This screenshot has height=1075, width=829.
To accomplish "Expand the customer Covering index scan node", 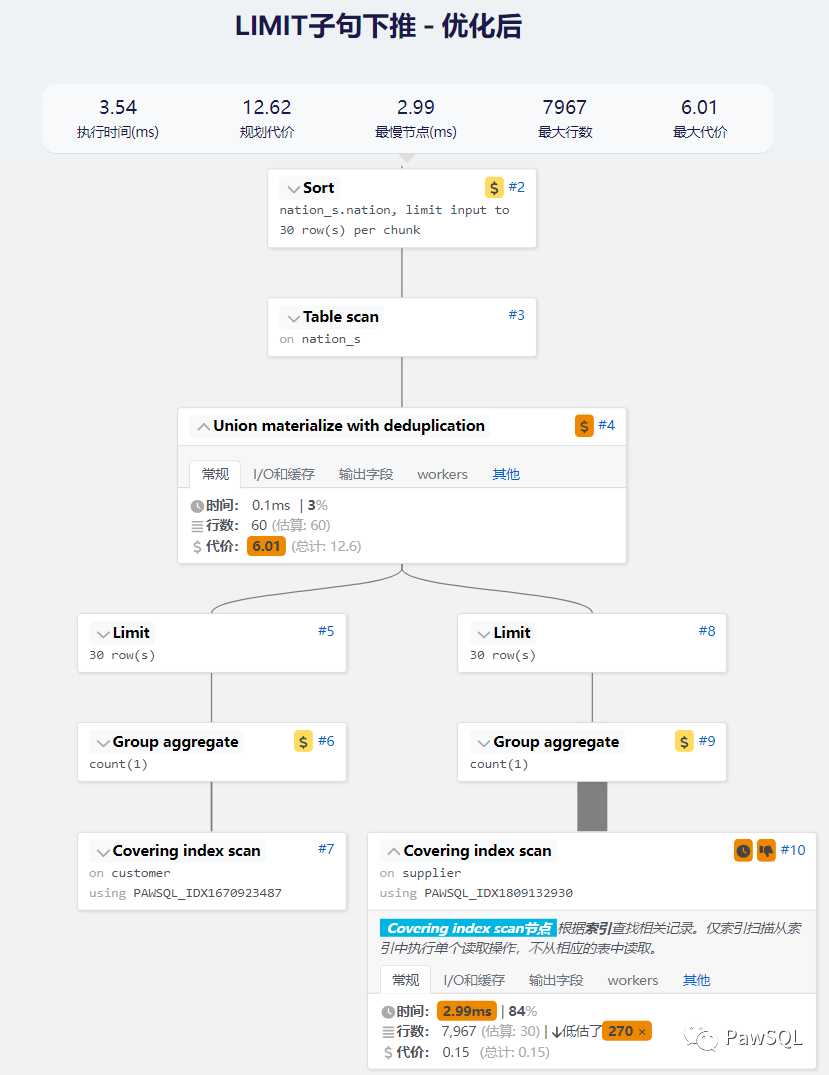I will tap(102, 851).
